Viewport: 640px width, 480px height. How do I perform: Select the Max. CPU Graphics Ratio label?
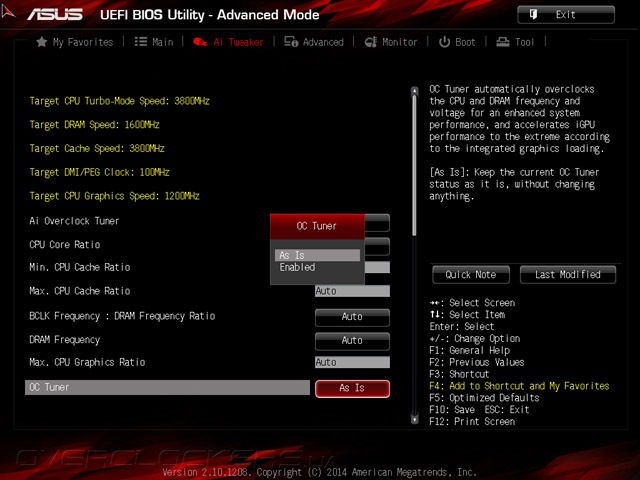(x=87, y=362)
